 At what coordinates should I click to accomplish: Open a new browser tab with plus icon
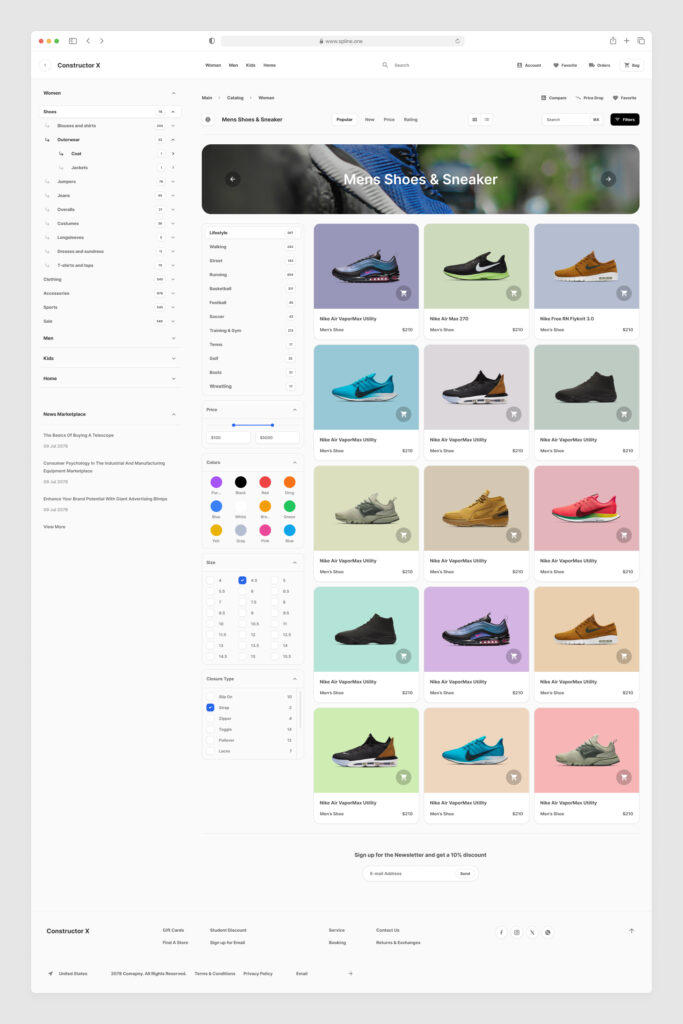pyautogui.click(x=626, y=40)
